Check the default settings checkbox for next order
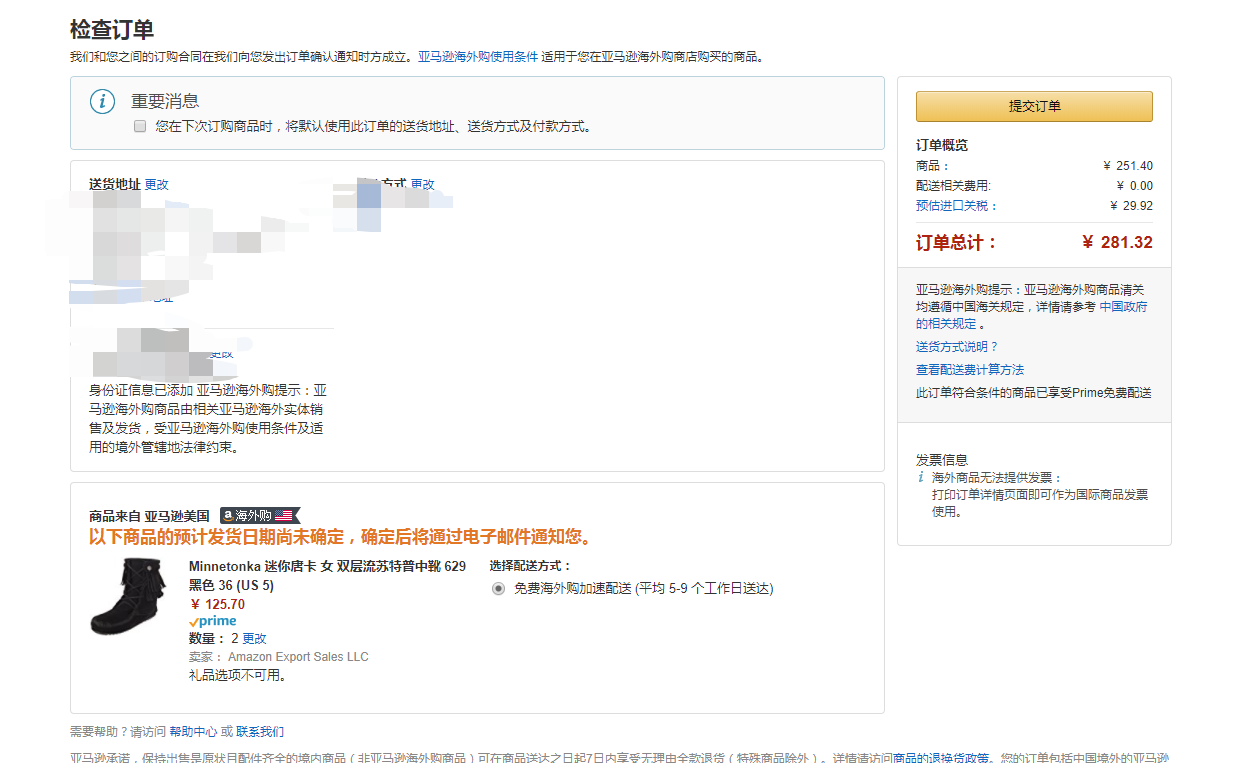Viewport: 1240px width, 763px height. pyautogui.click(x=140, y=127)
